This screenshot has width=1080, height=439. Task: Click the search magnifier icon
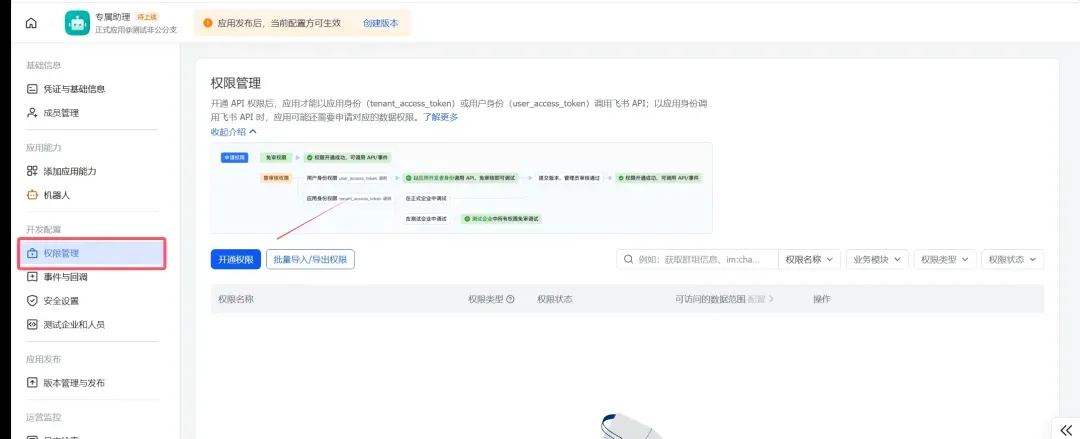pos(628,259)
